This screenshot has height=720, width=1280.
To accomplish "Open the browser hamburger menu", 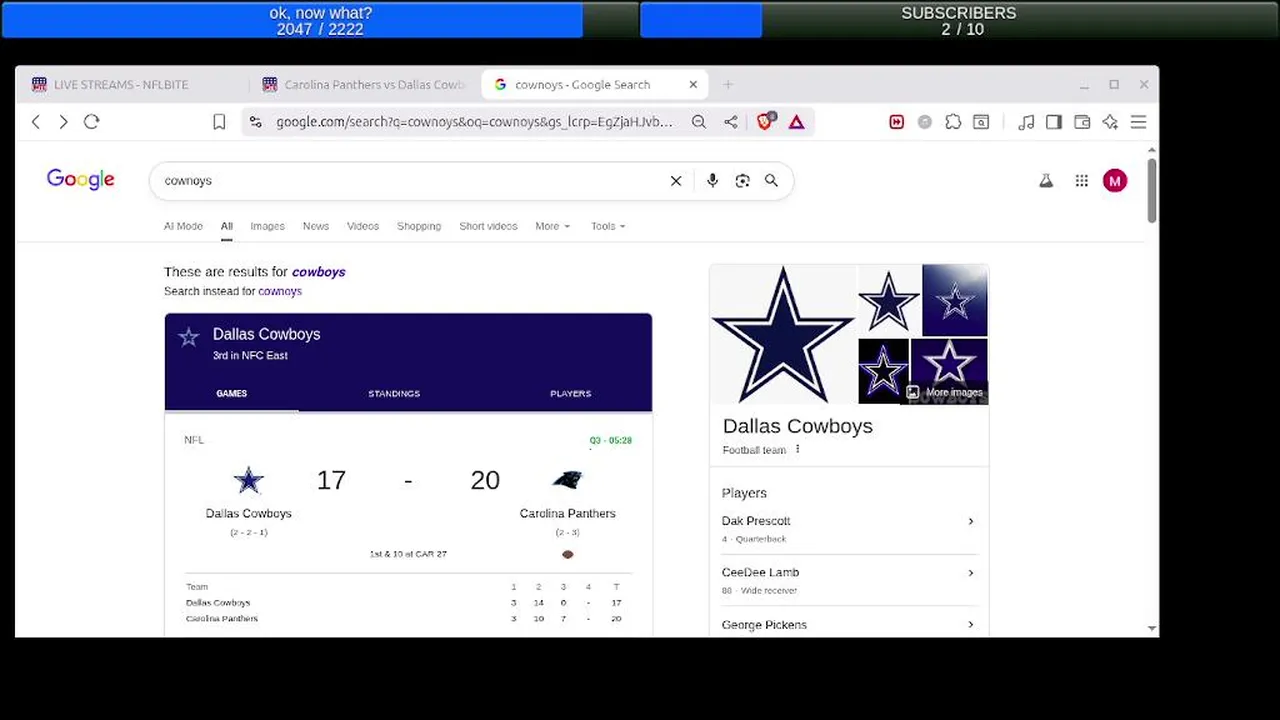I will (1138, 122).
